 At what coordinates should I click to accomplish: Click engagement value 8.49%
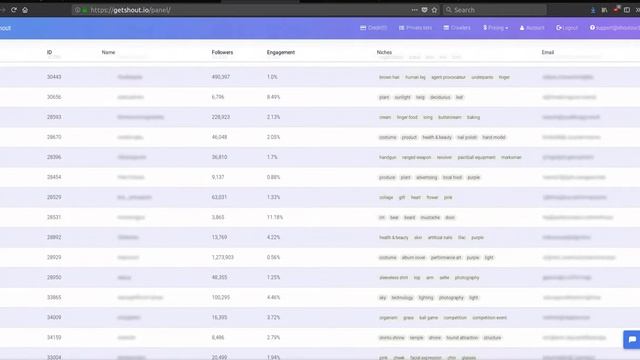pos(273,97)
